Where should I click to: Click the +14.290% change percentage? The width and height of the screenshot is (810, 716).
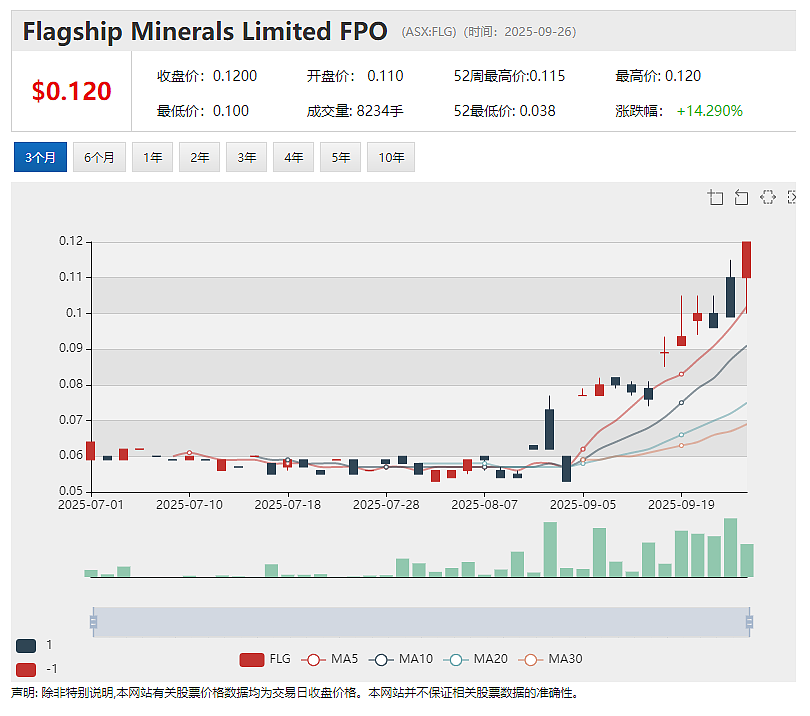tap(710, 111)
